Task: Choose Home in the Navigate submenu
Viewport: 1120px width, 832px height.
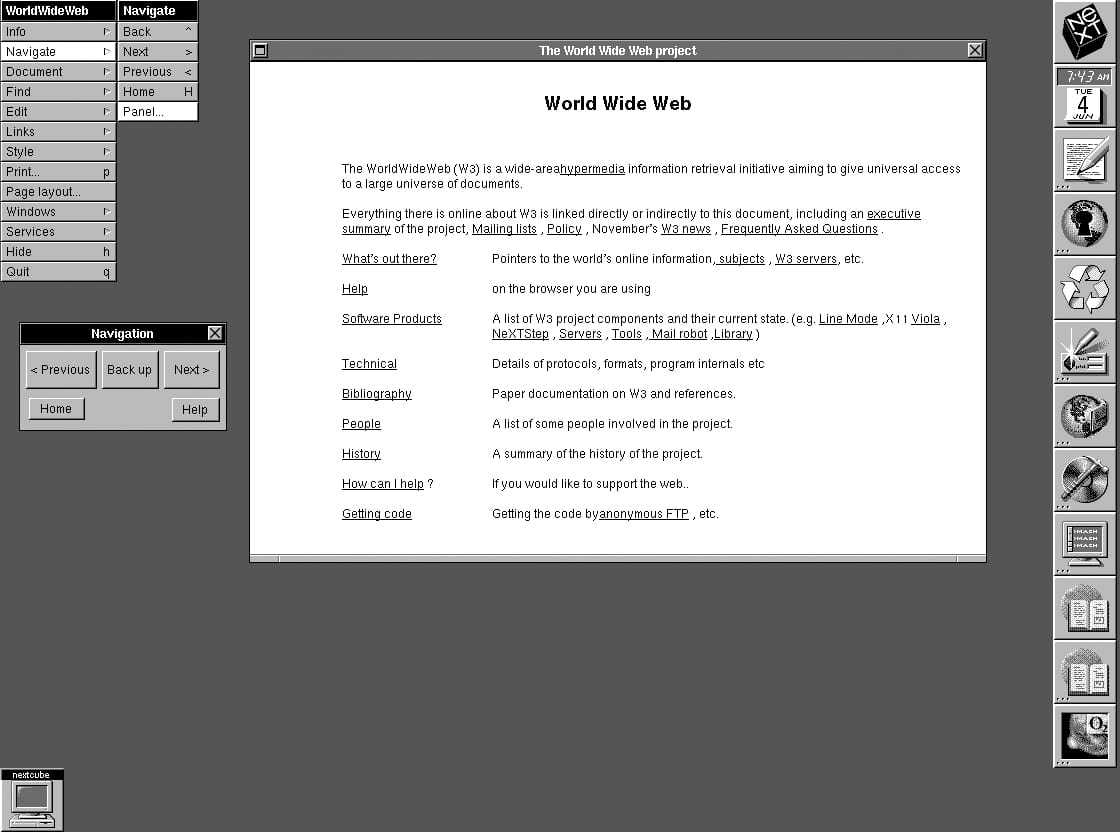Action: point(158,91)
